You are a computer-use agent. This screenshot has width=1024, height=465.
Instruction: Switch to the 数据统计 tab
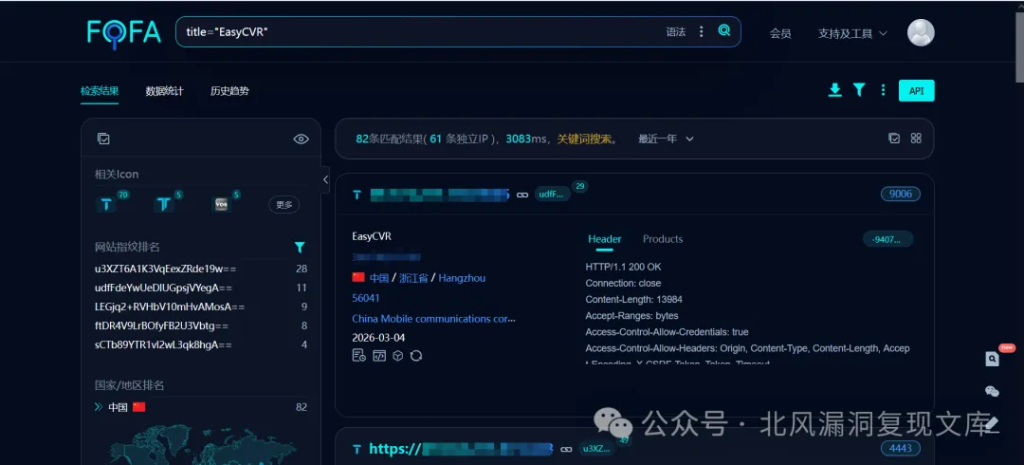click(164, 91)
